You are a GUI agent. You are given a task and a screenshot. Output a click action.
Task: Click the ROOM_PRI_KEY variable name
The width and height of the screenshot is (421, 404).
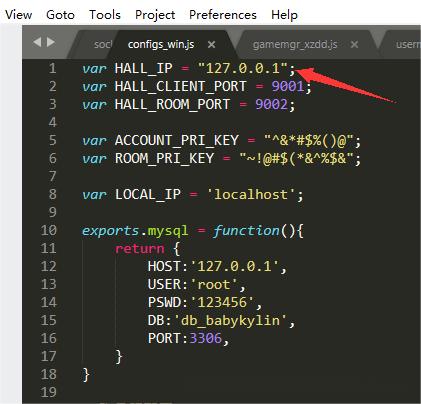[164, 159]
